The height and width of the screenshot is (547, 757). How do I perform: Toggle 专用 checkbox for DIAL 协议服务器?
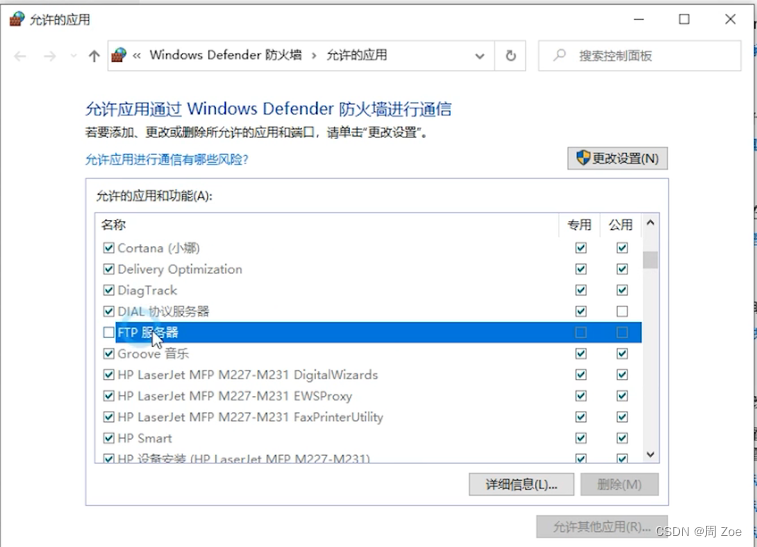pos(581,311)
